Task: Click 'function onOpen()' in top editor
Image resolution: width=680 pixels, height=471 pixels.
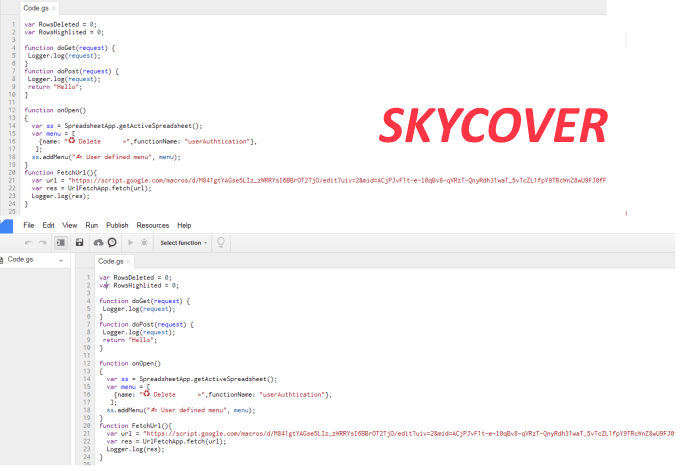Action: (55, 110)
